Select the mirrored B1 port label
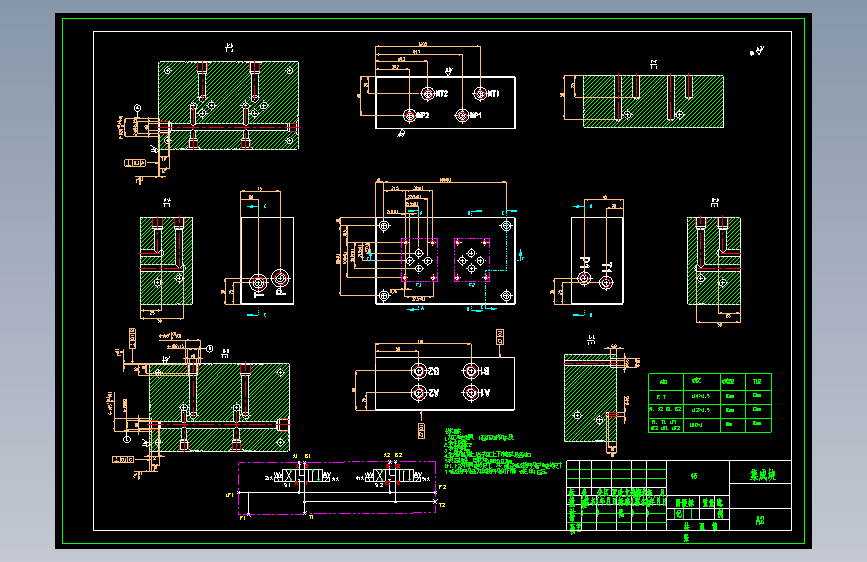This screenshot has height=562, width=867. tap(484, 371)
